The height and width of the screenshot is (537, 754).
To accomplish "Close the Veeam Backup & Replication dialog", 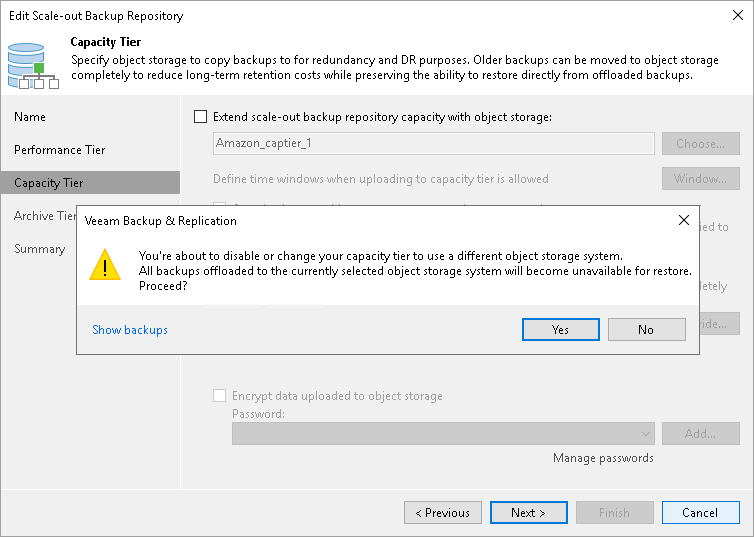I will pos(684,220).
